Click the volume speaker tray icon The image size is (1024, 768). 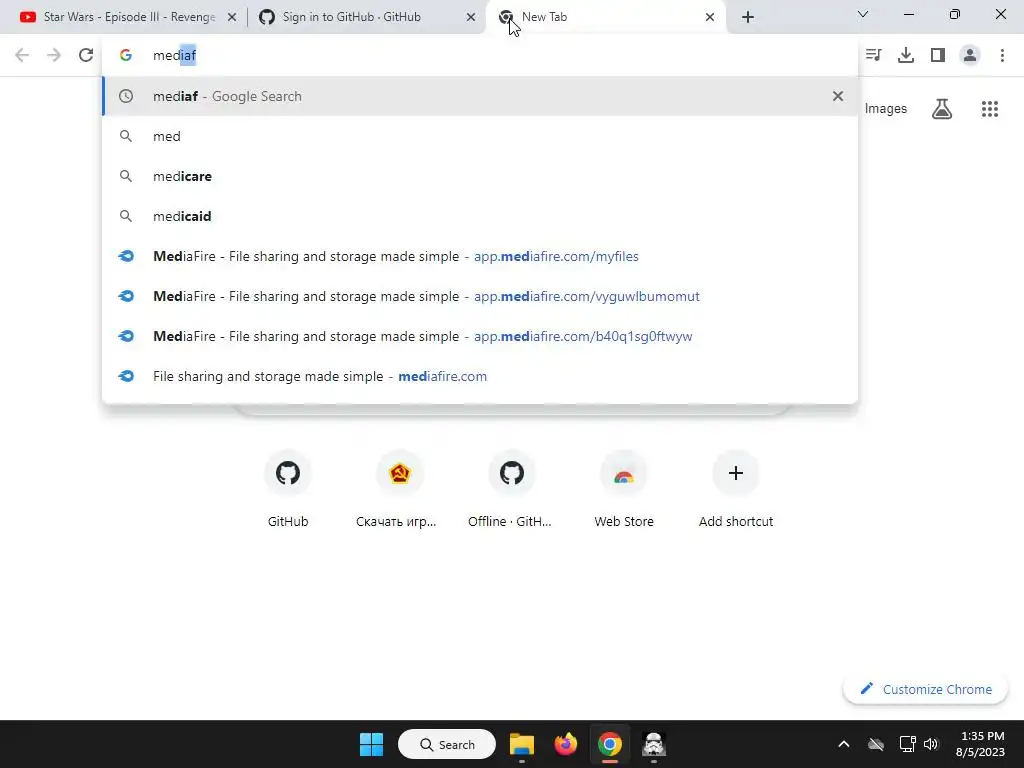tap(931, 744)
